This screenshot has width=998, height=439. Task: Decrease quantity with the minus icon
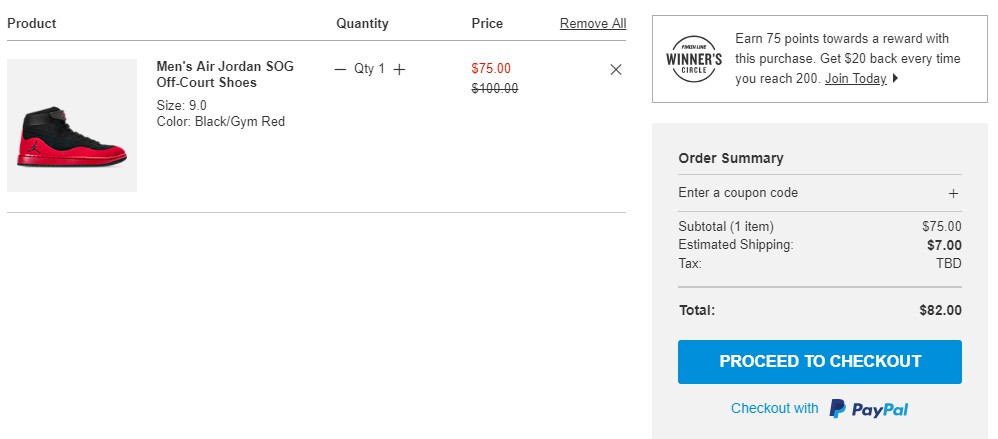(340, 69)
